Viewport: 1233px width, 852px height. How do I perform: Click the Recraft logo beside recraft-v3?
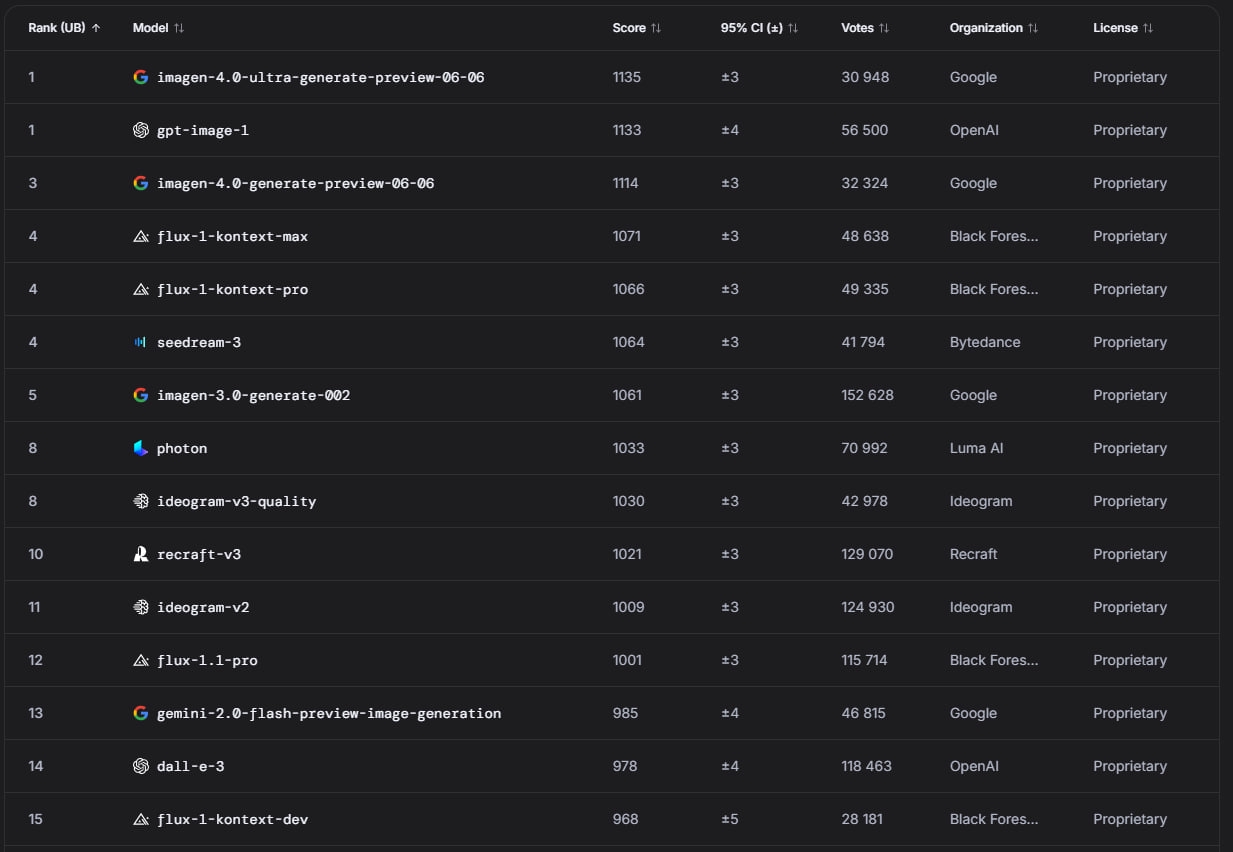140,554
